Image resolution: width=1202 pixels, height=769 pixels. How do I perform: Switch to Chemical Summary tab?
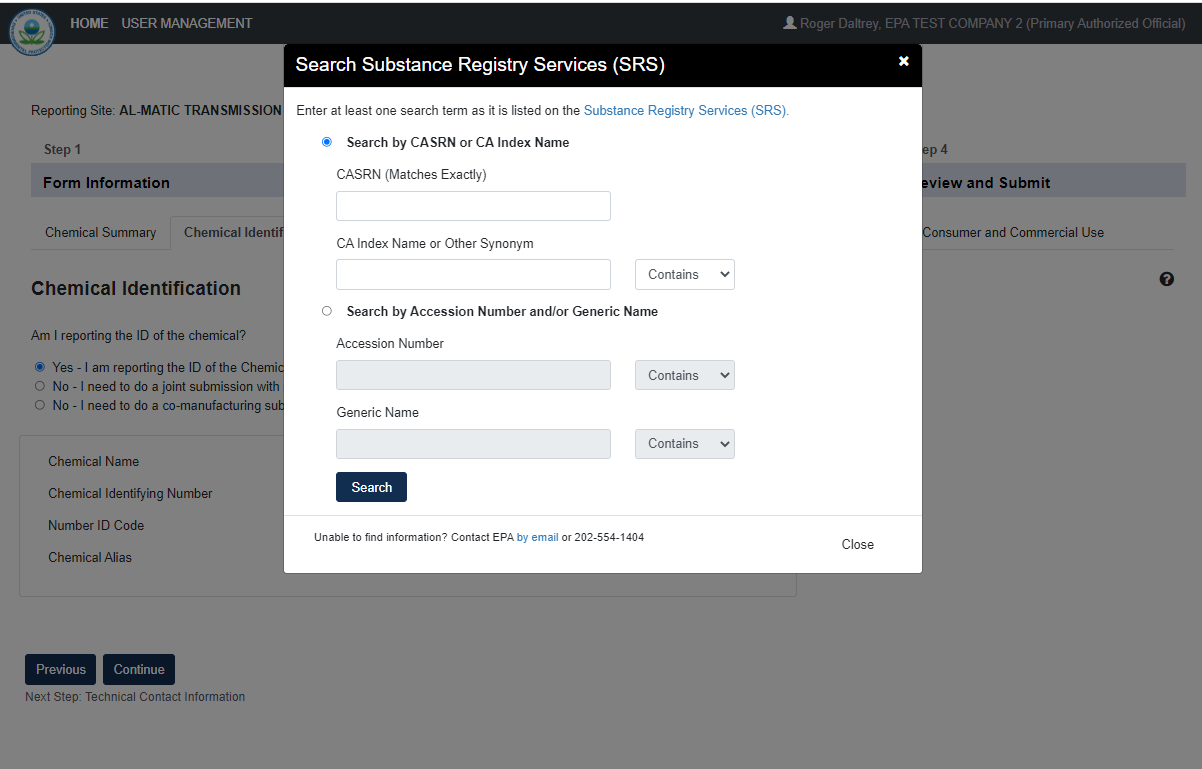click(101, 232)
